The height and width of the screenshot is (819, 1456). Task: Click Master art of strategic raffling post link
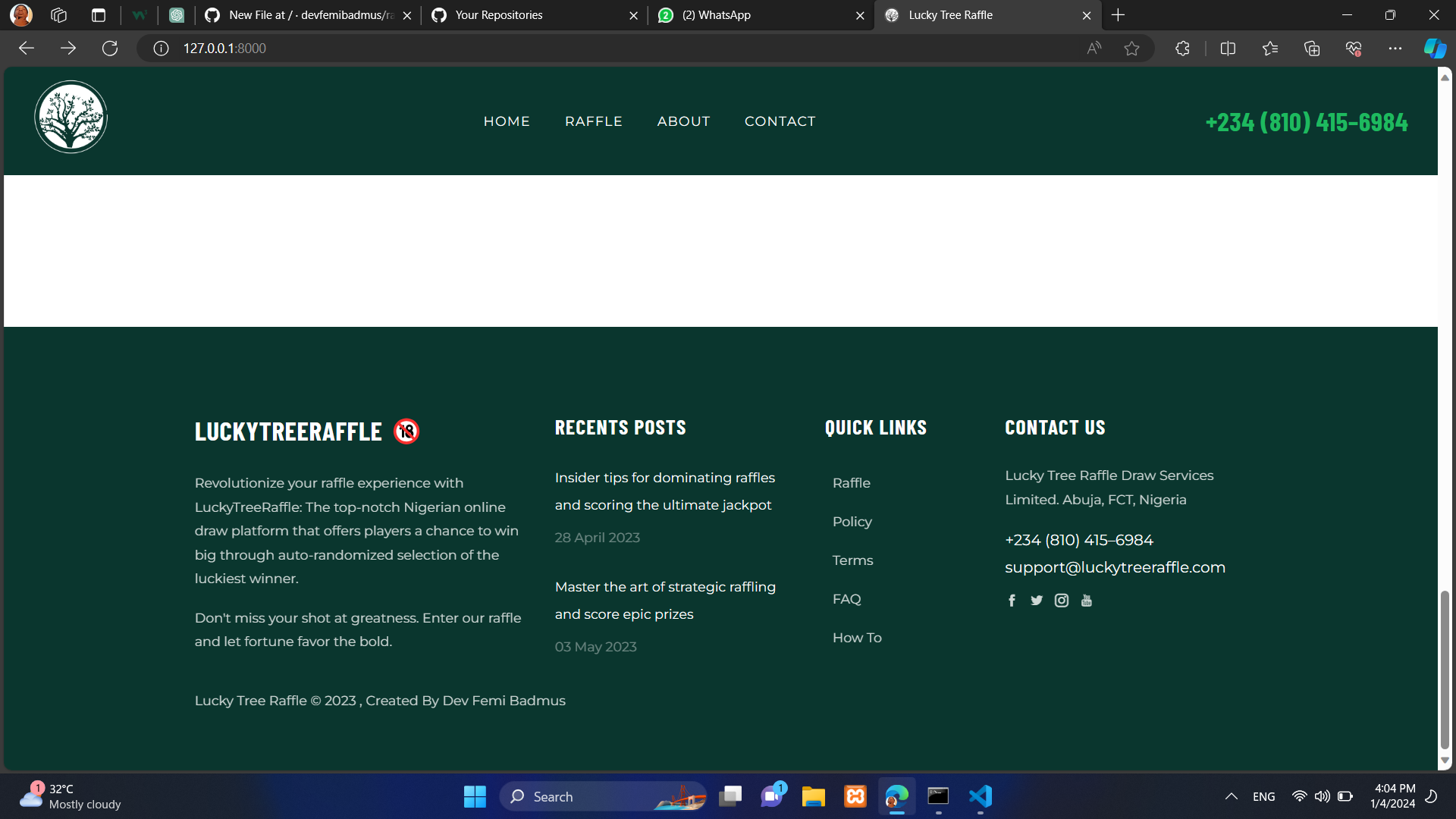pyautogui.click(x=665, y=600)
